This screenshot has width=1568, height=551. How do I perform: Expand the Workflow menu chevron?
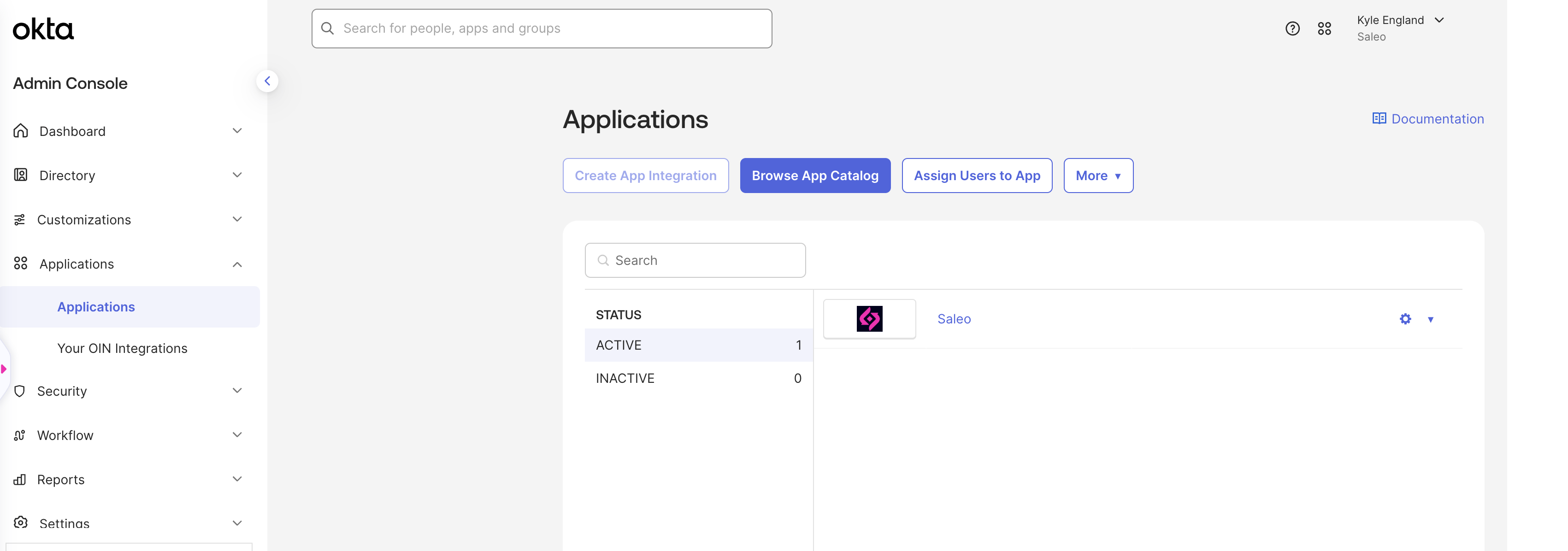[x=237, y=435]
